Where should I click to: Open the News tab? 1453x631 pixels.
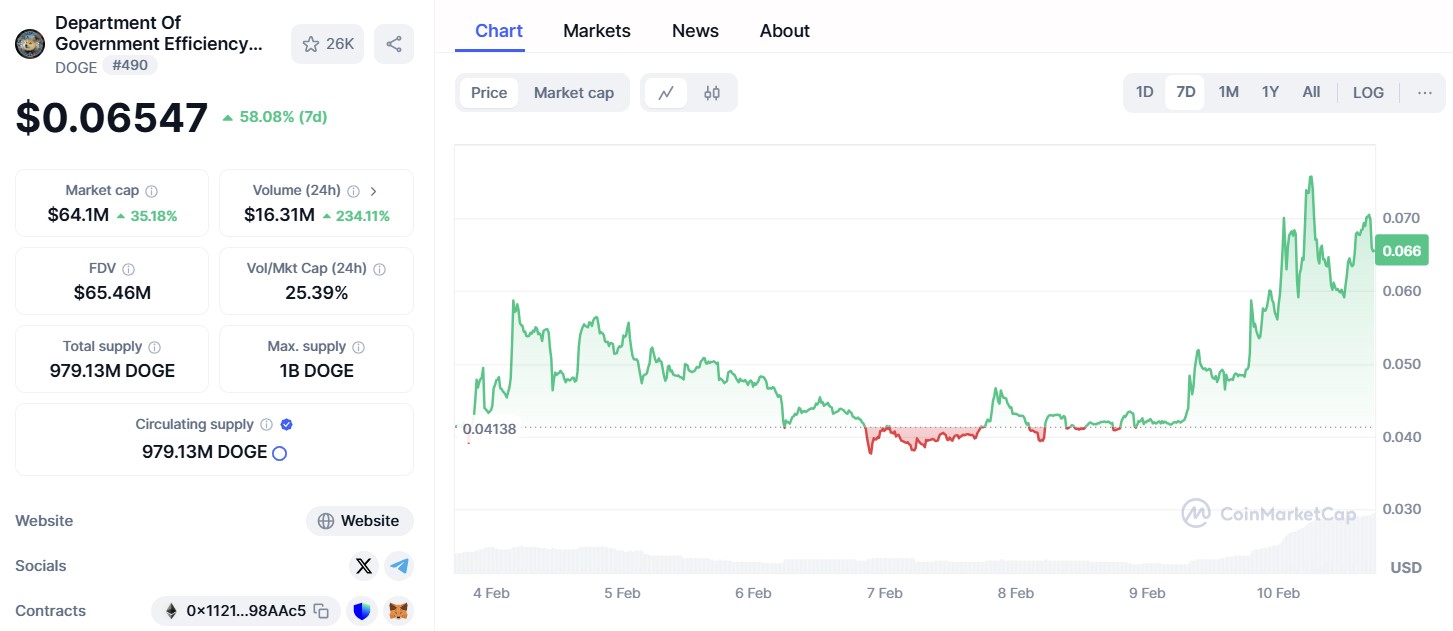coord(695,30)
